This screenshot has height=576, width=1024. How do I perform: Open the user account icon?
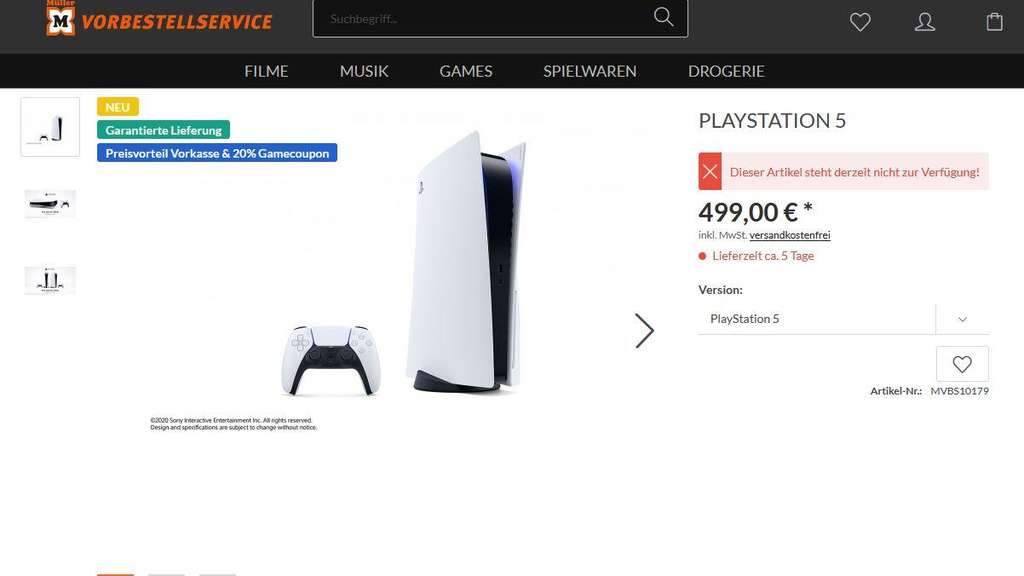point(925,22)
